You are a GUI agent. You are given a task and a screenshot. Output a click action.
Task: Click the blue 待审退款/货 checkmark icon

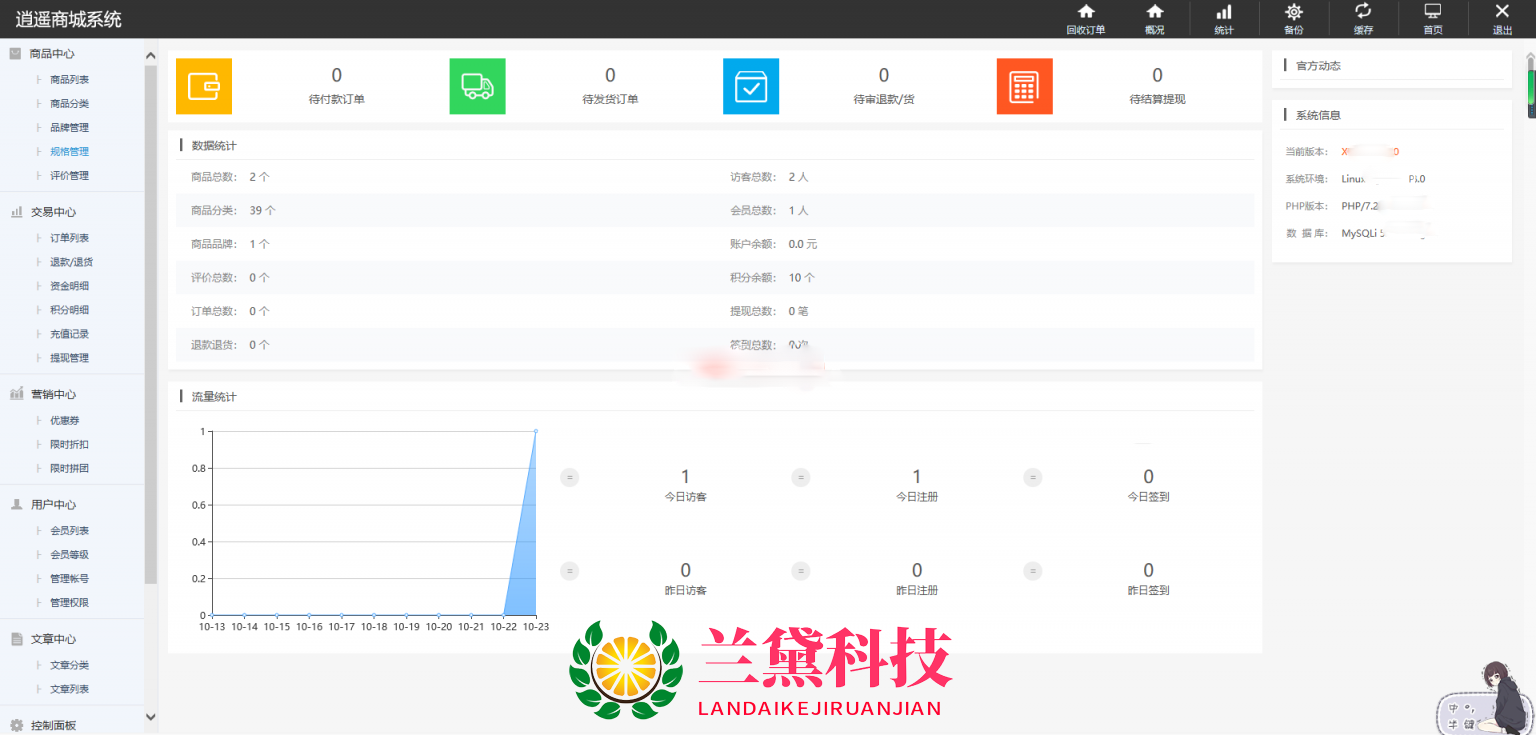pos(751,86)
